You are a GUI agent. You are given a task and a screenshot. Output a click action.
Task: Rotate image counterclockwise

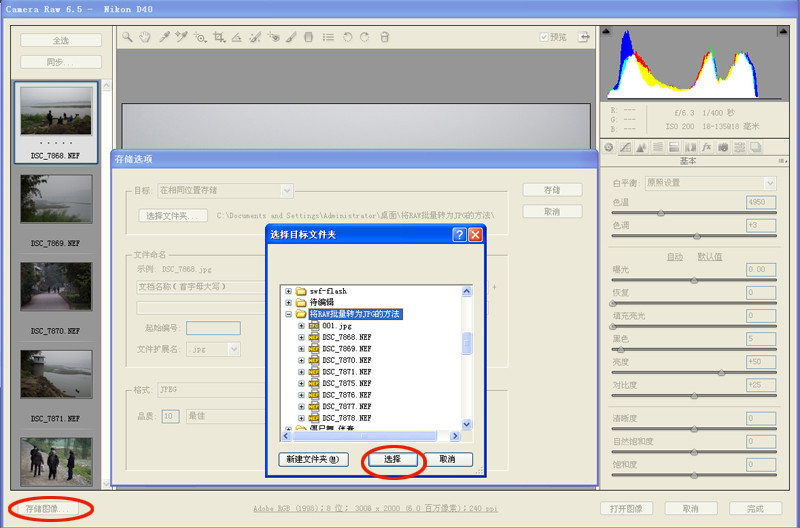click(347, 37)
